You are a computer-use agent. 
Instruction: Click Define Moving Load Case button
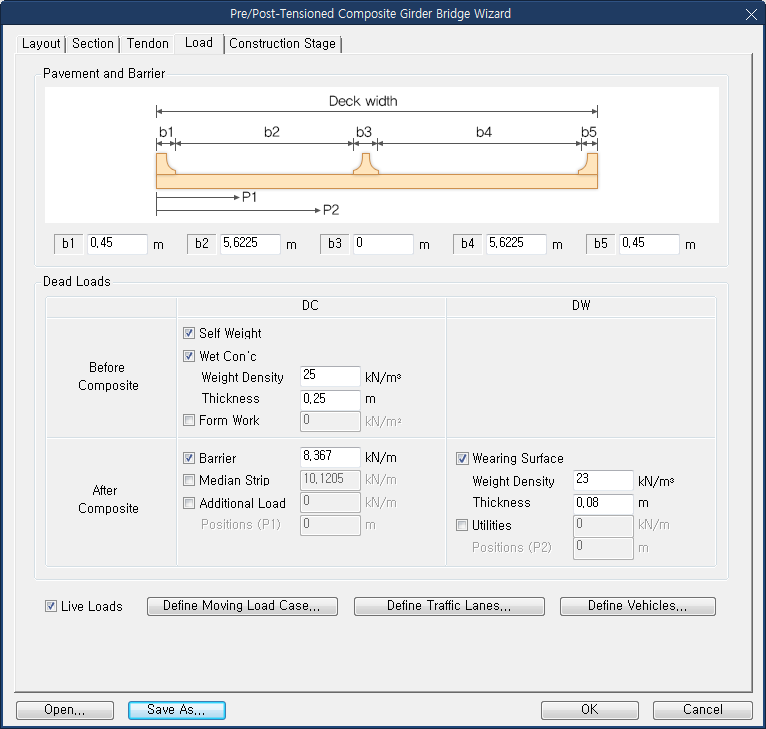point(242,606)
